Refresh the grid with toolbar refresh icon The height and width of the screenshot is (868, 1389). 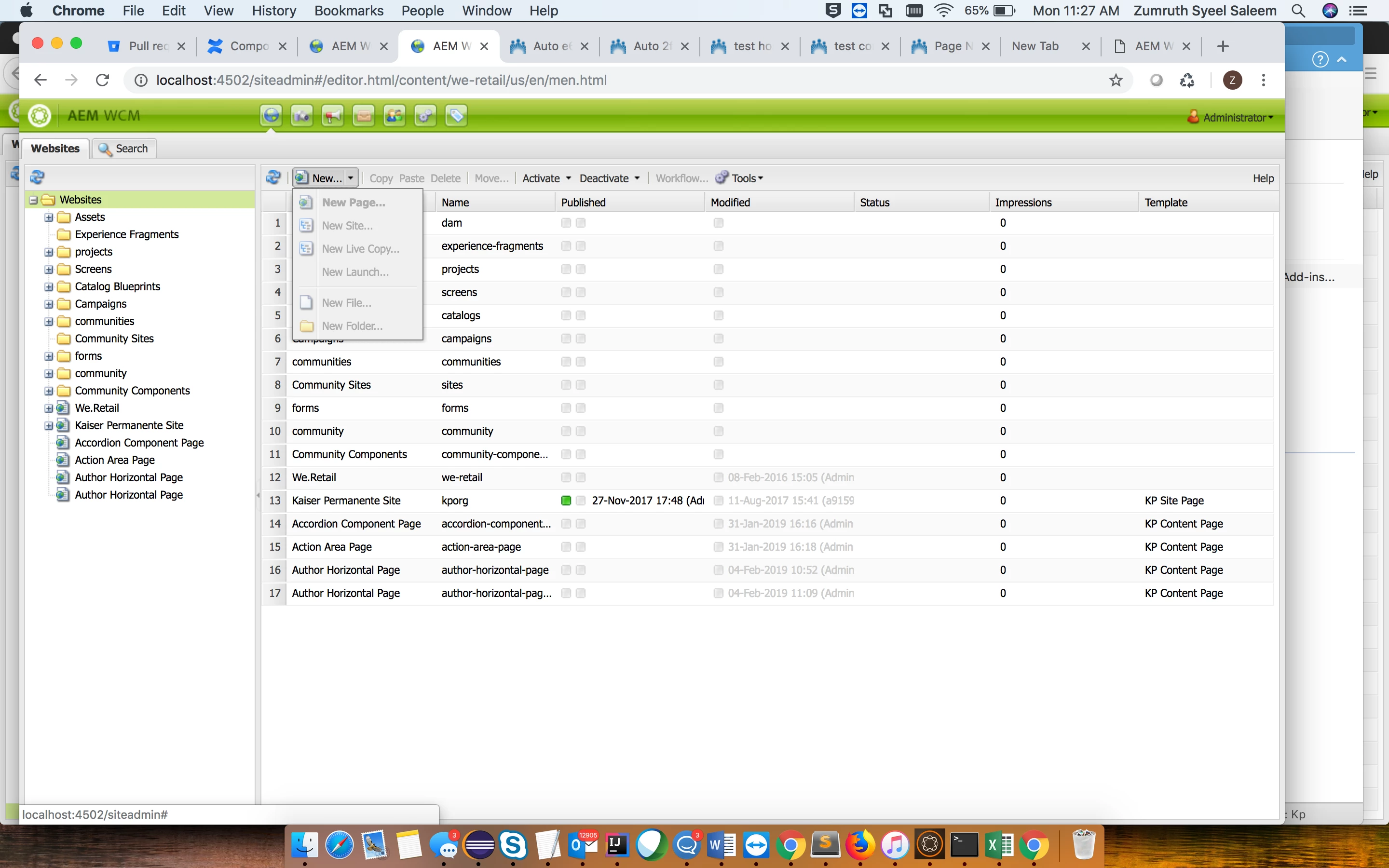coord(274,178)
